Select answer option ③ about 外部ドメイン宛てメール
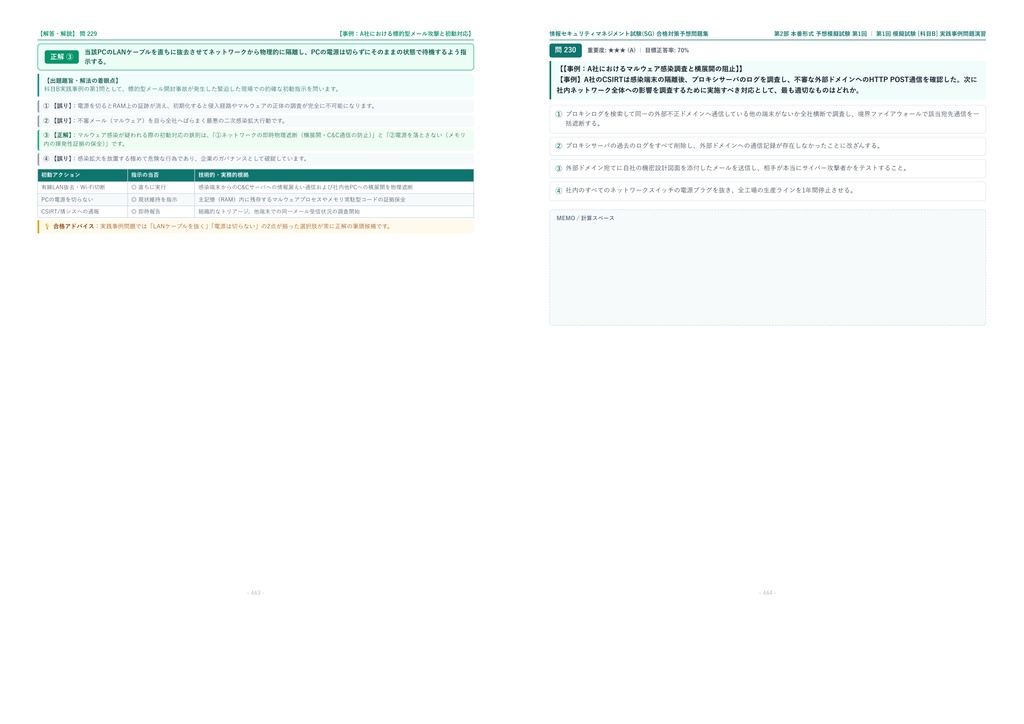This screenshot has width=1024, height=724. pos(767,168)
